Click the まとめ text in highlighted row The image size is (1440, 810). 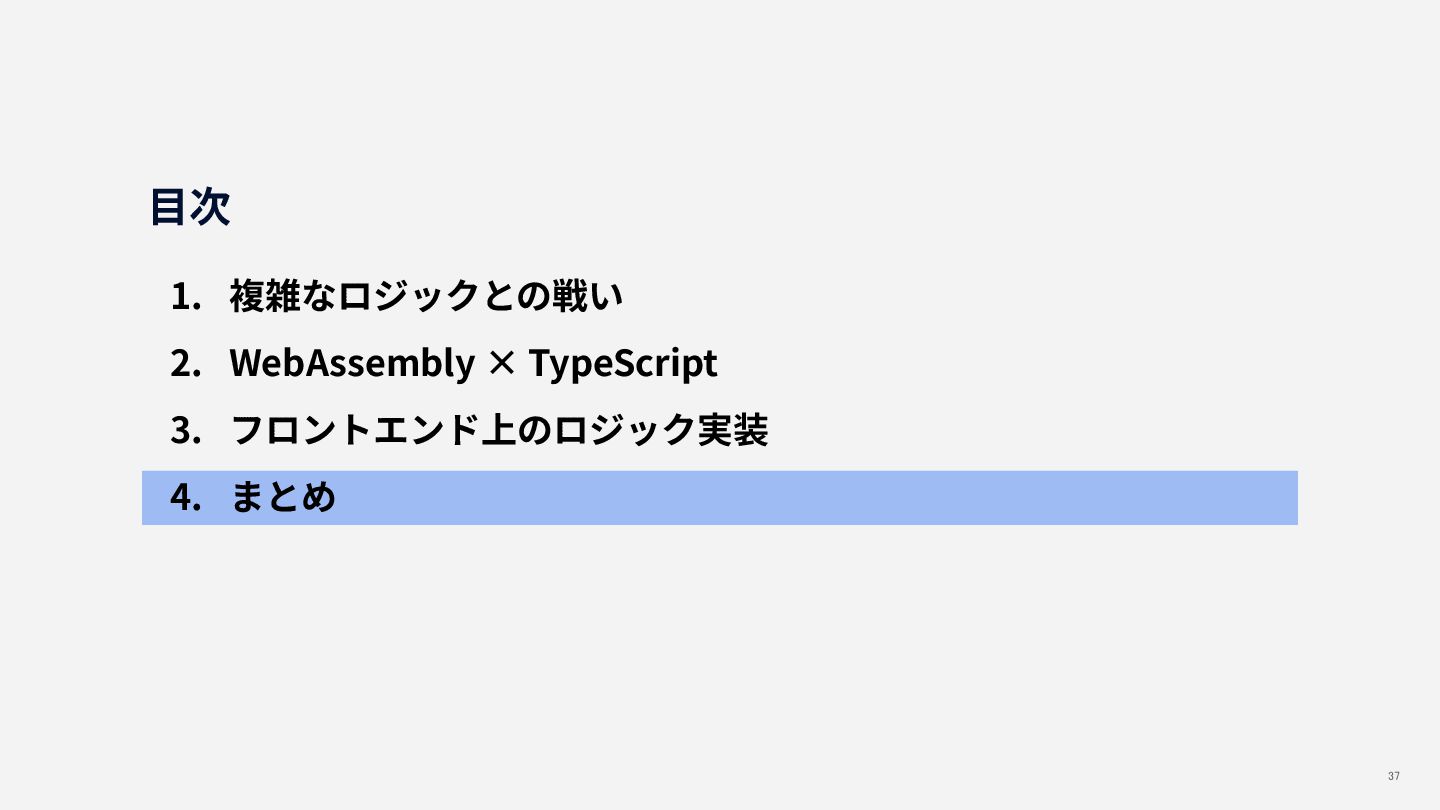tap(283, 497)
